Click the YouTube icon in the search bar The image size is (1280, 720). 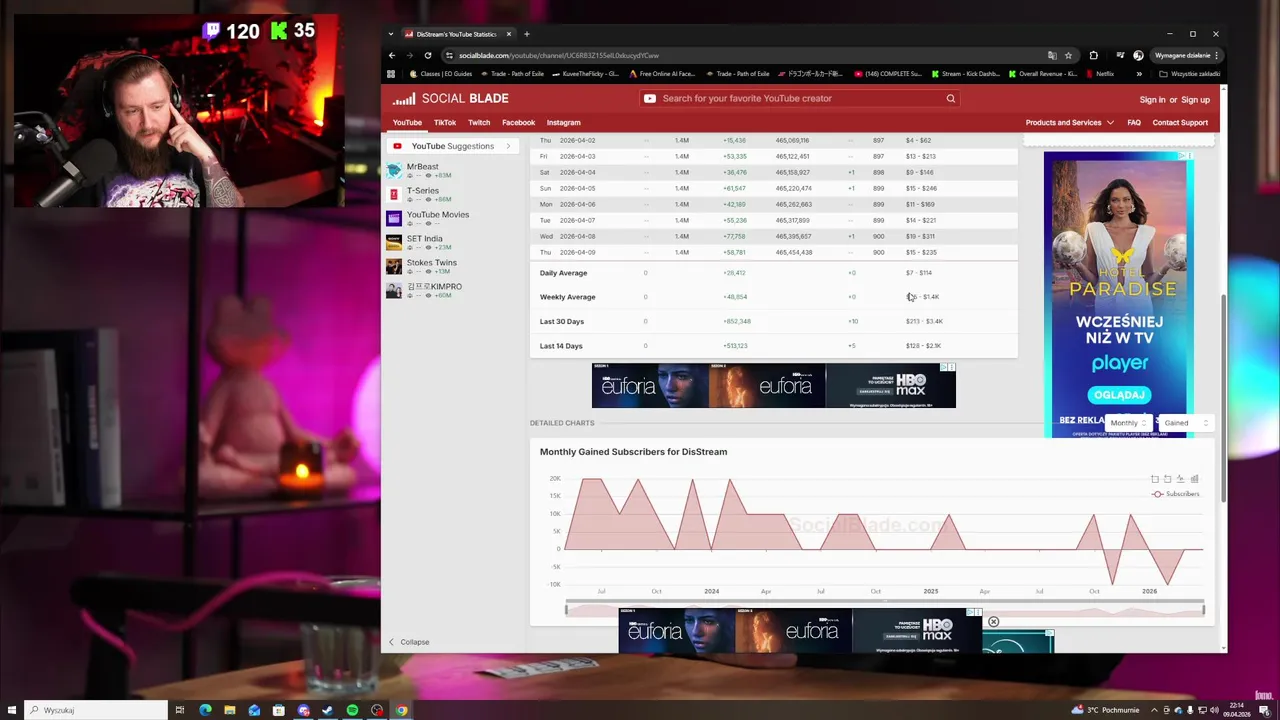(x=650, y=98)
